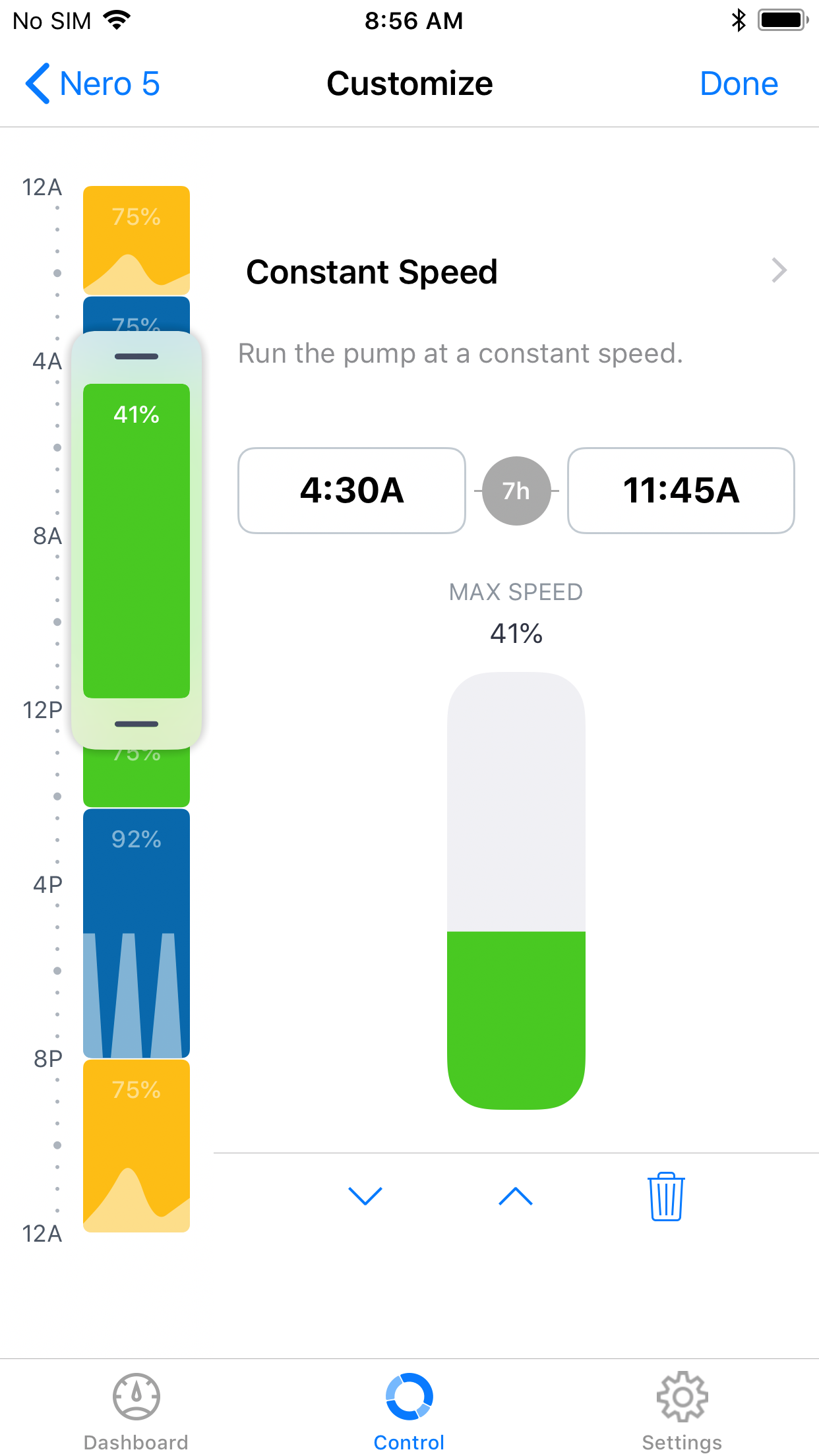This screenshot has width=819, height=1456.
Task: Go back to Nero 5
Action: pos(93,84)
